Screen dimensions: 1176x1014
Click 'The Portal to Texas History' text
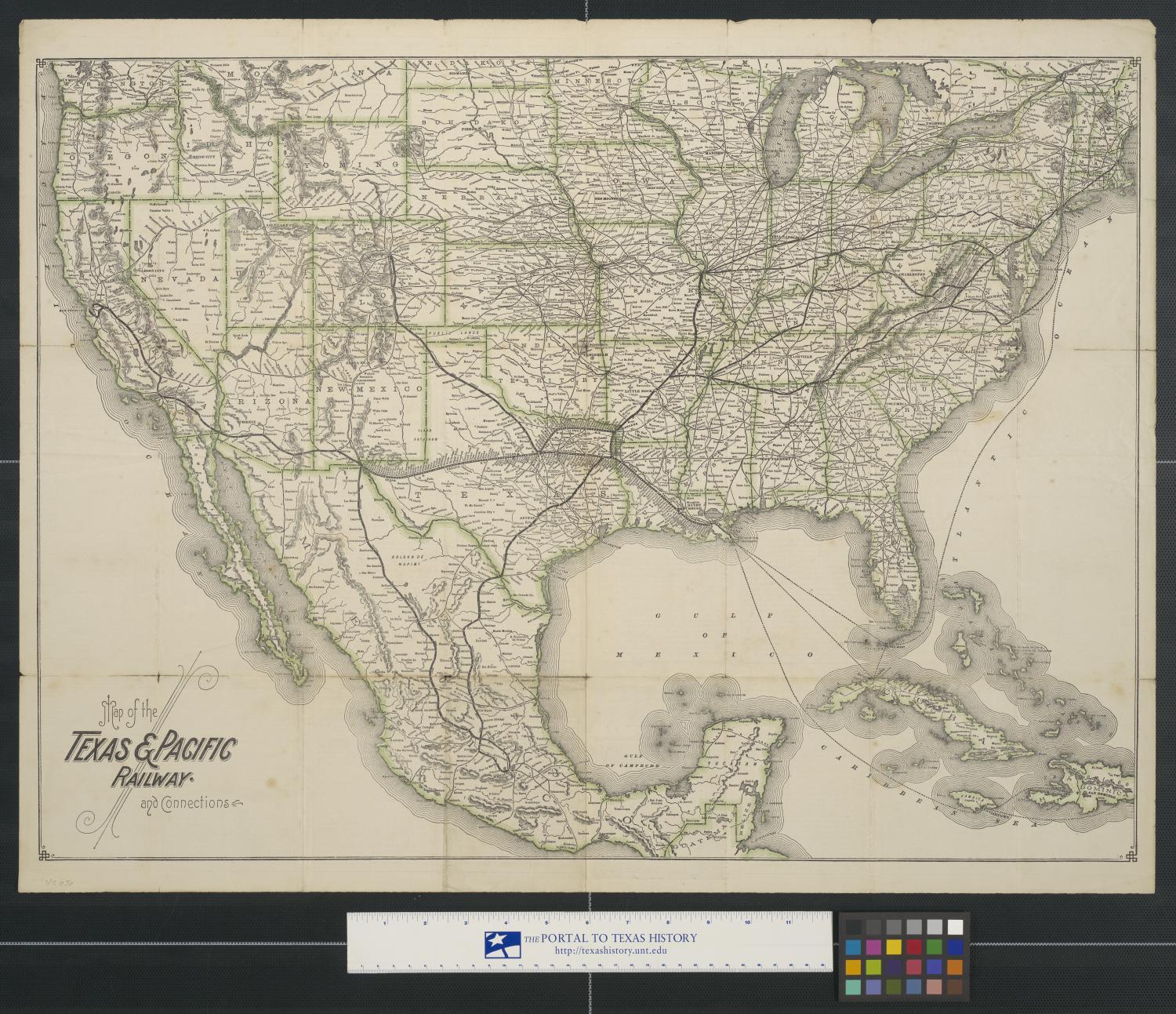click(x=610, y=938)
